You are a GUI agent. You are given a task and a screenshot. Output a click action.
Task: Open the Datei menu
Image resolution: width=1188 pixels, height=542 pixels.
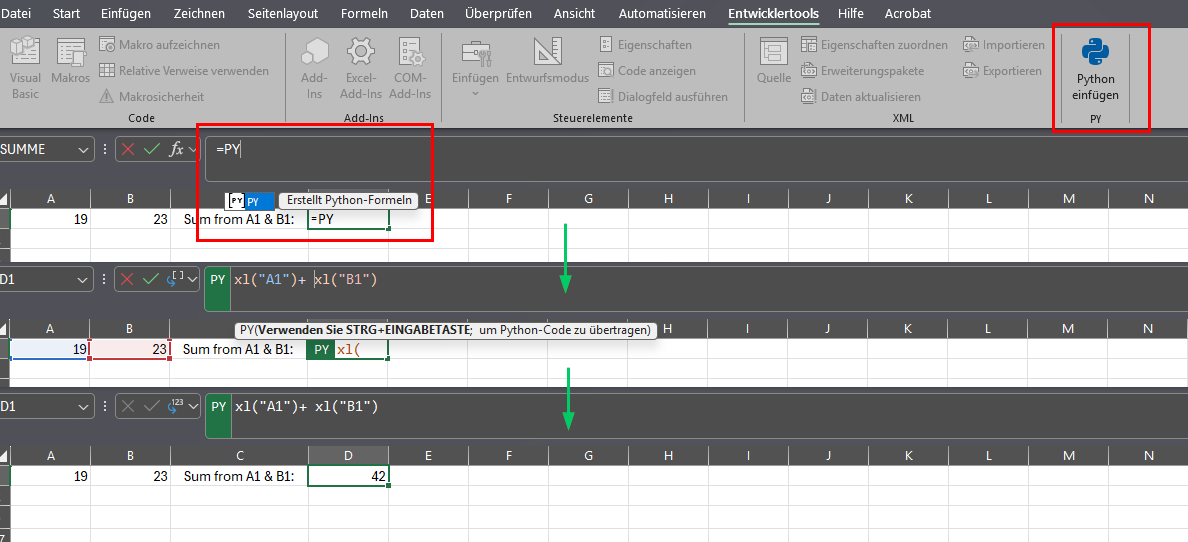coord(18,14)
